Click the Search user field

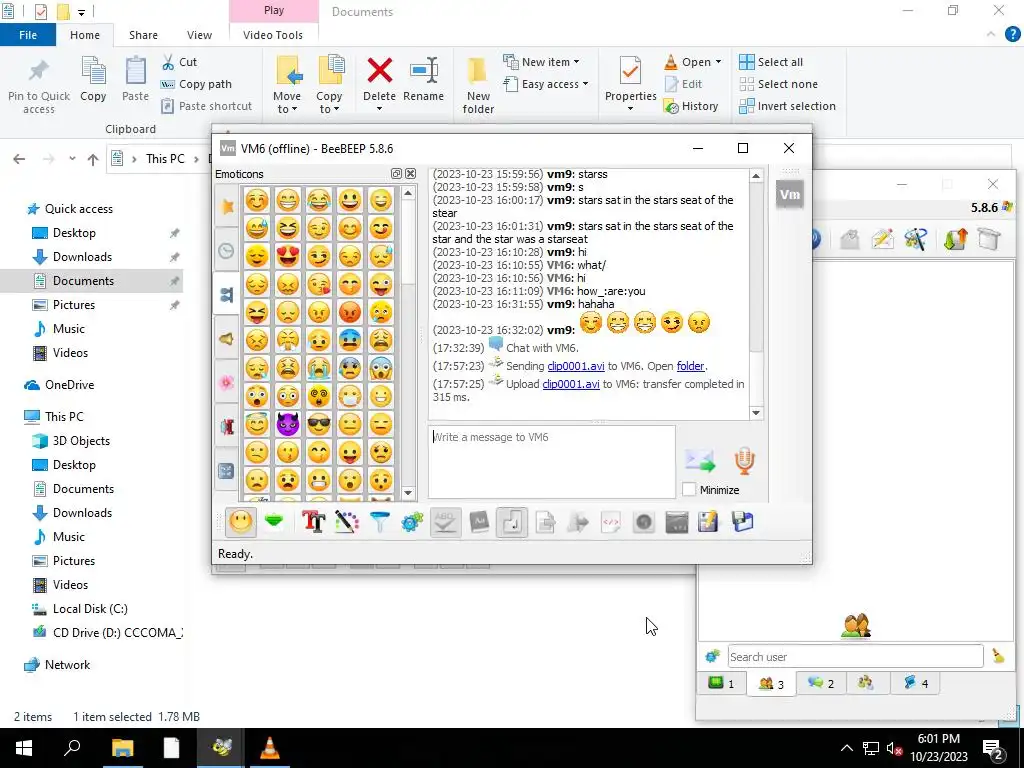click(856, 656)
